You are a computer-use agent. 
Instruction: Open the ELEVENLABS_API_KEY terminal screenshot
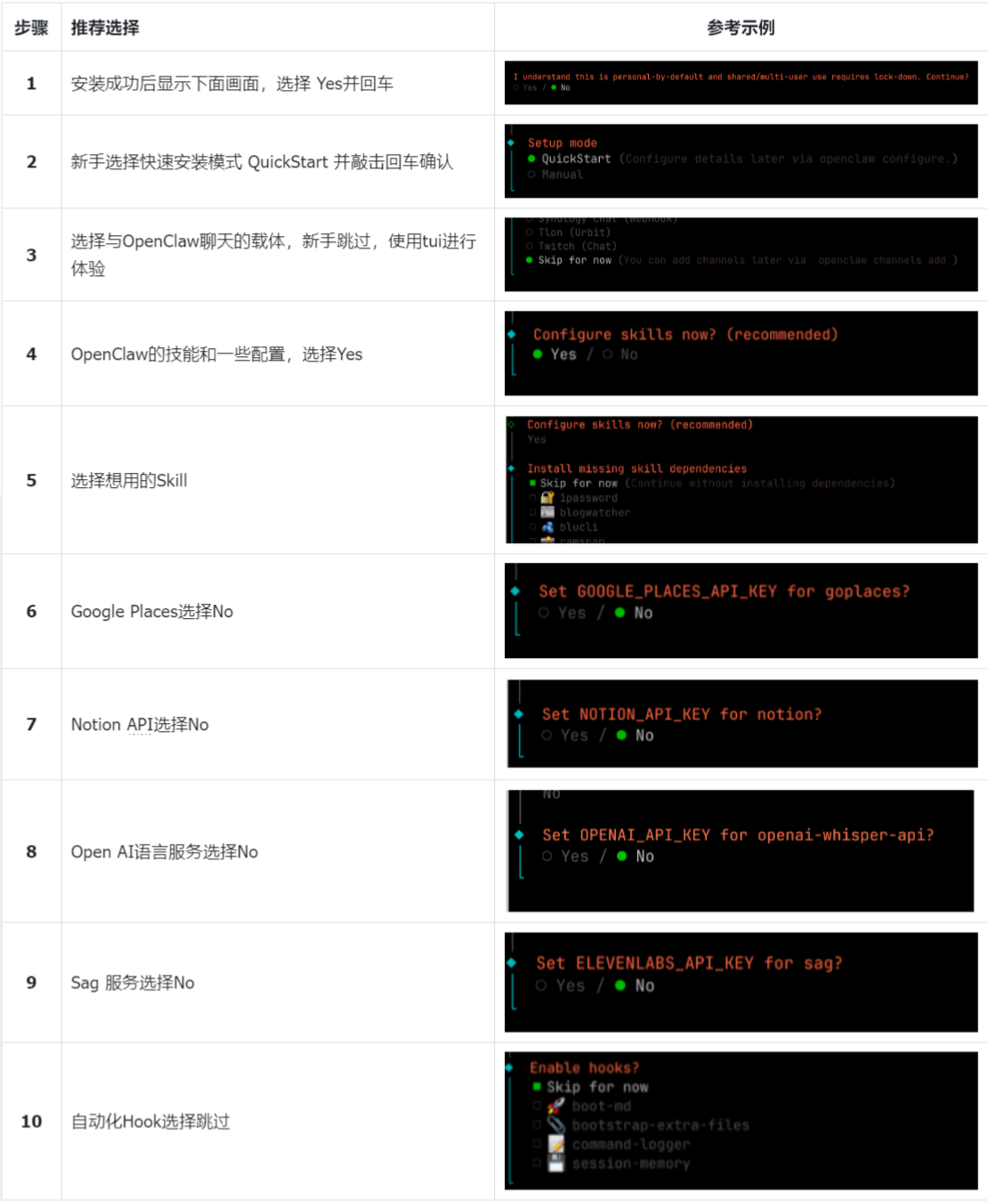coord(741,981)
